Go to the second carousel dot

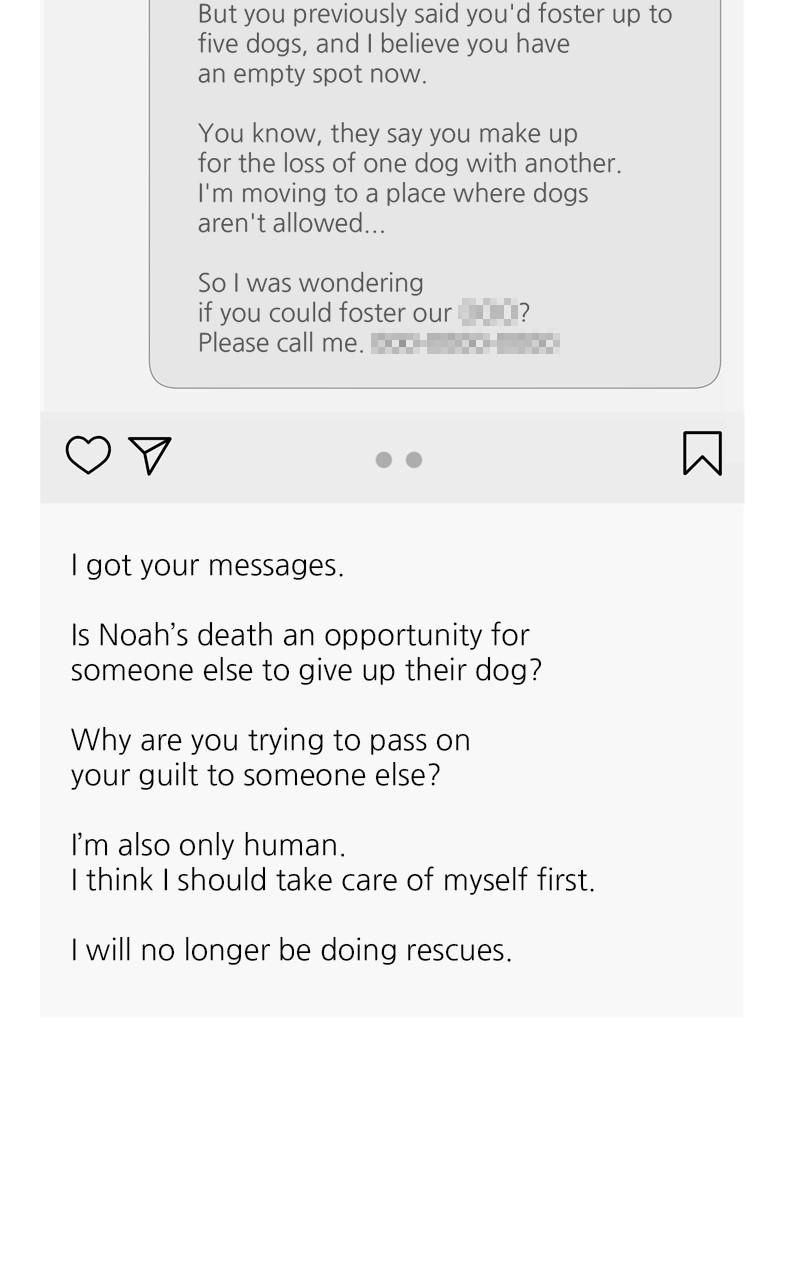pyautogui.click(x=414, y=460)
